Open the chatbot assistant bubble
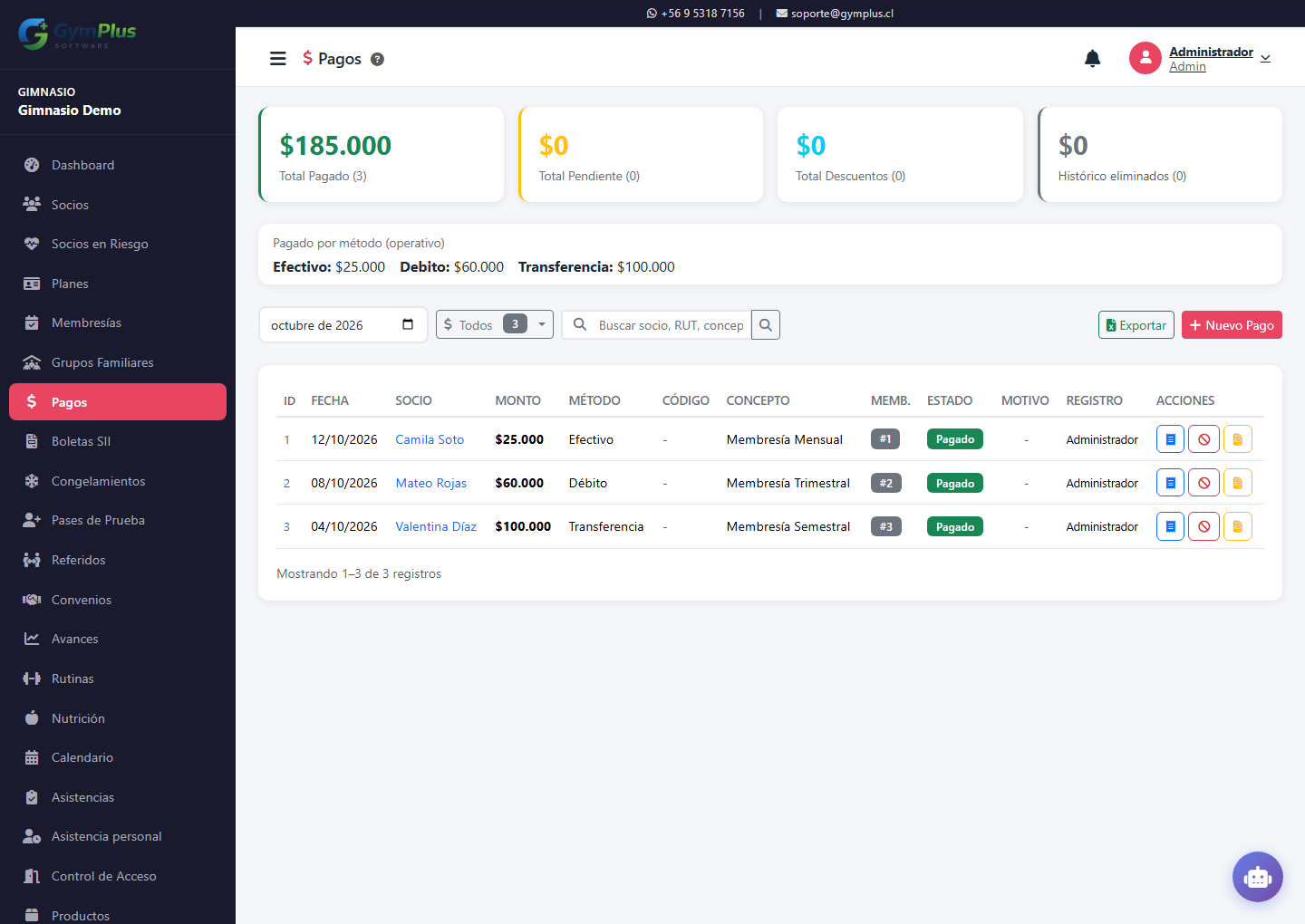 [x=1258, y=877]
